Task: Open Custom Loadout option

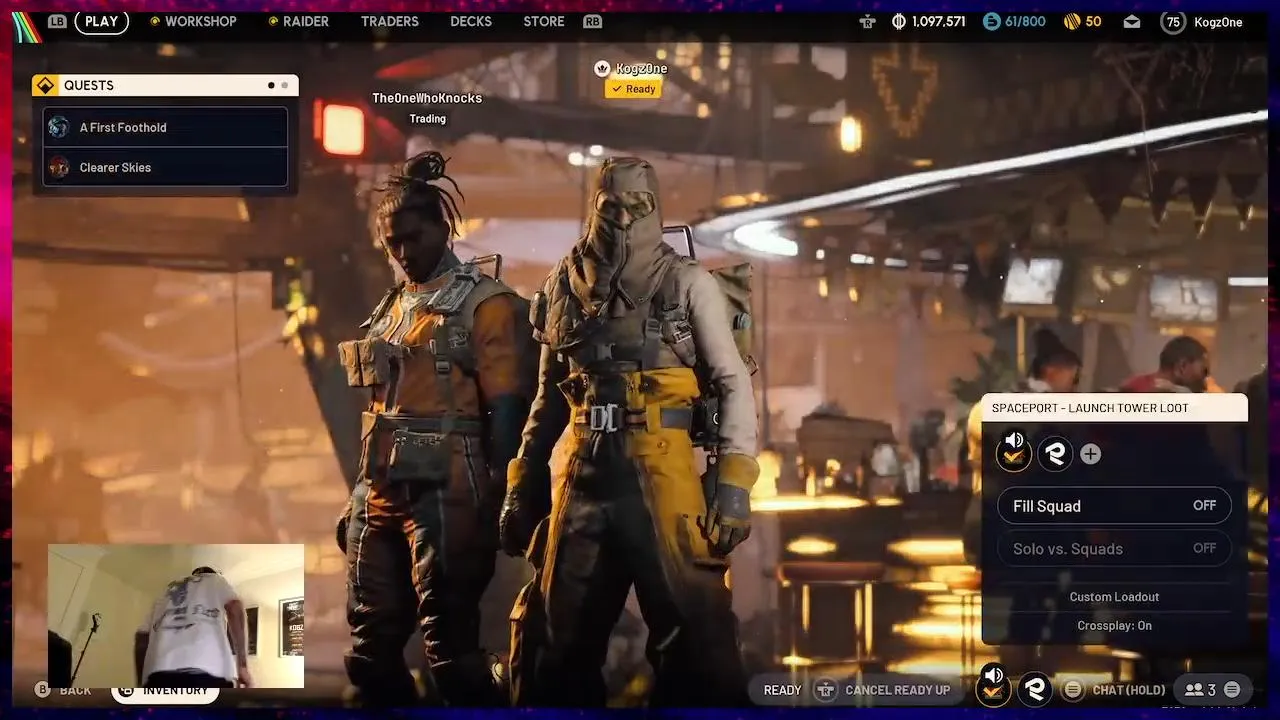Action: tap(1114, 597)
